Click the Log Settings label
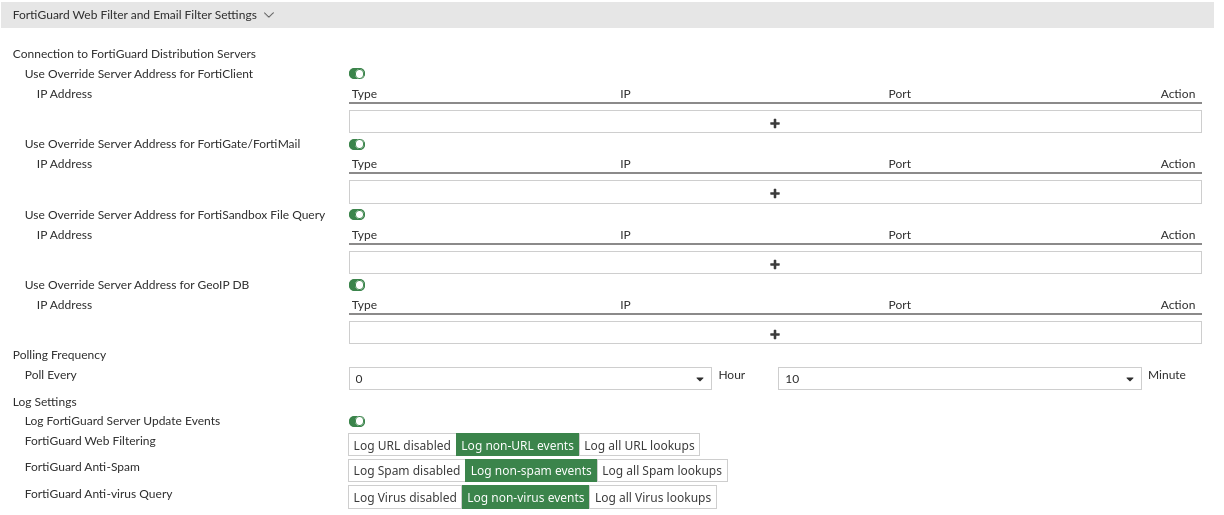Image resolution: width=1224 pixels, height=515 pixels. click(45, 402)
